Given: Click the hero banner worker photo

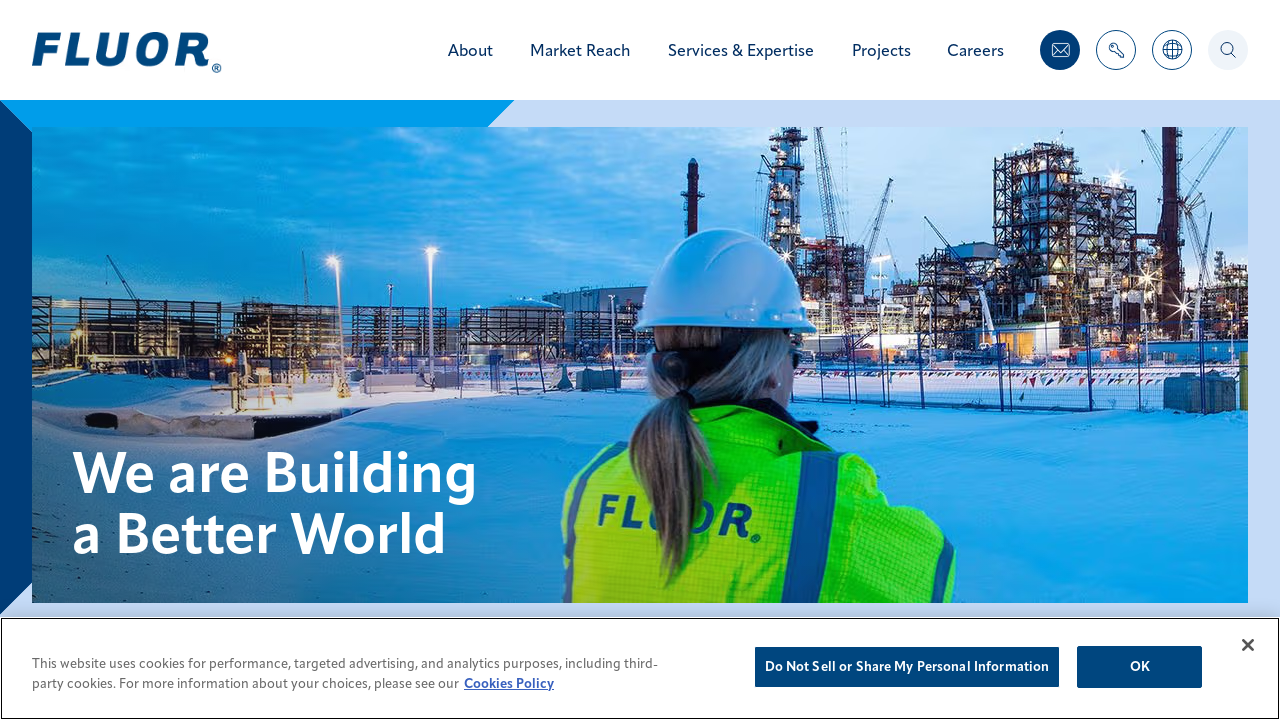Looking at the screenshot, I should (x=640, y=365).
